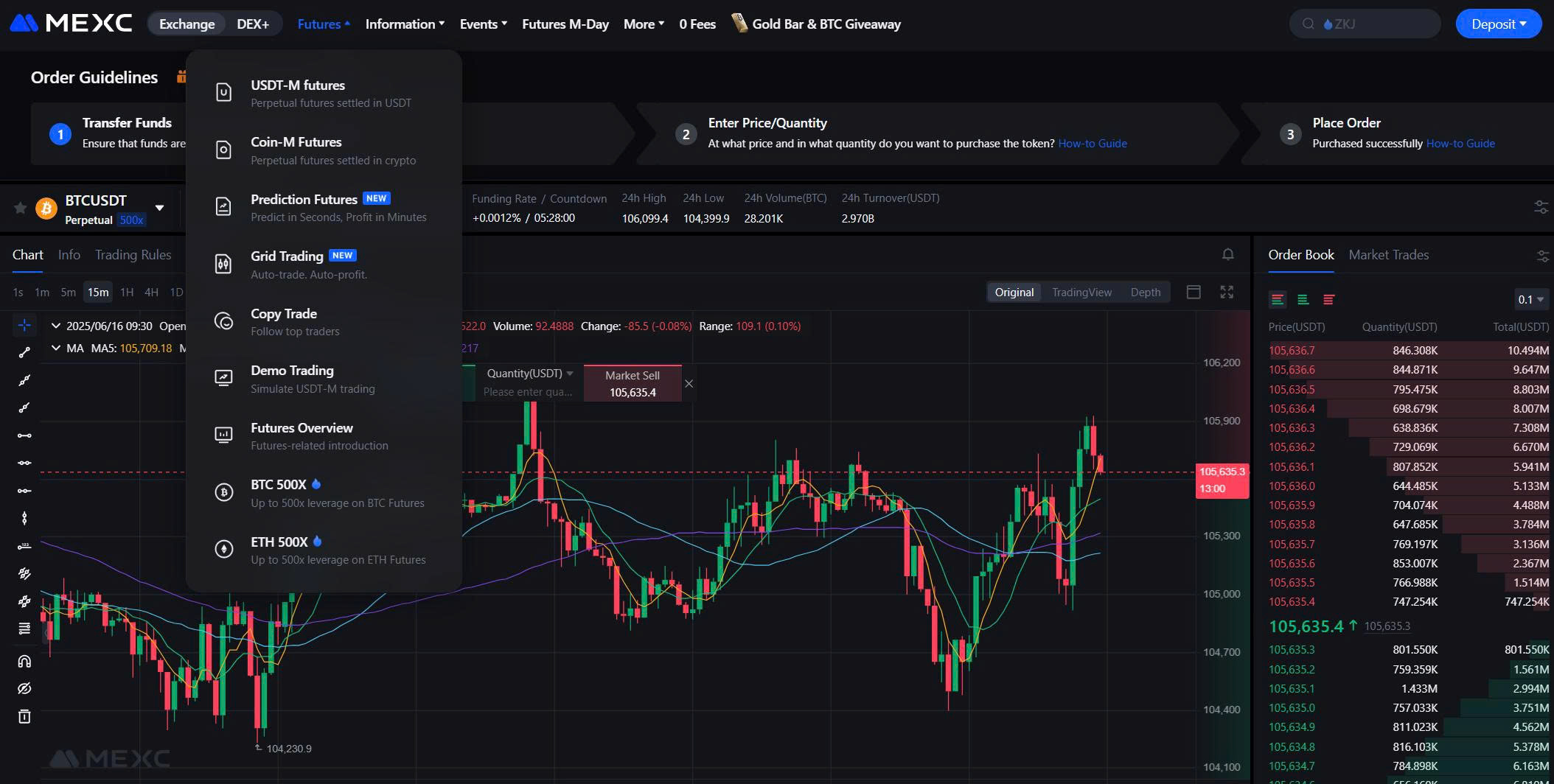
Task: Select the 5m timeframe
Action: (68, 293)
